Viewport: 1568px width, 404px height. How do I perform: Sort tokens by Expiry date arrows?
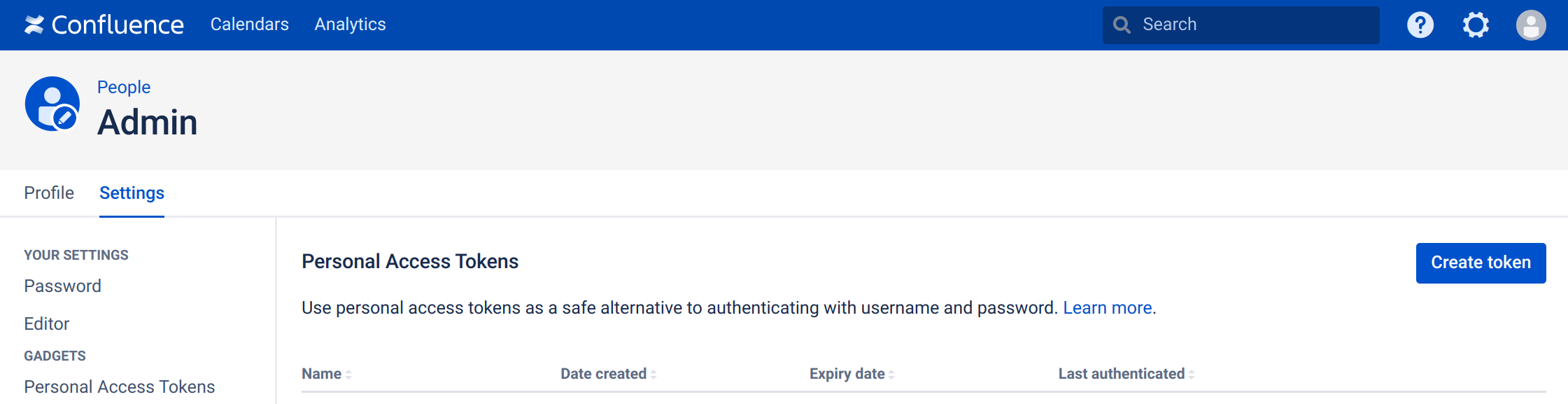click(891, 375)
